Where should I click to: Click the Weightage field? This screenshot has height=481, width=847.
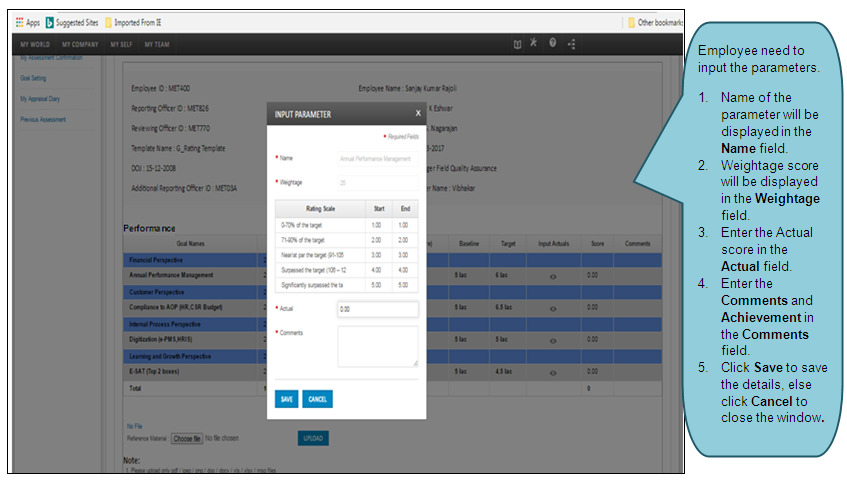[378, 183]
